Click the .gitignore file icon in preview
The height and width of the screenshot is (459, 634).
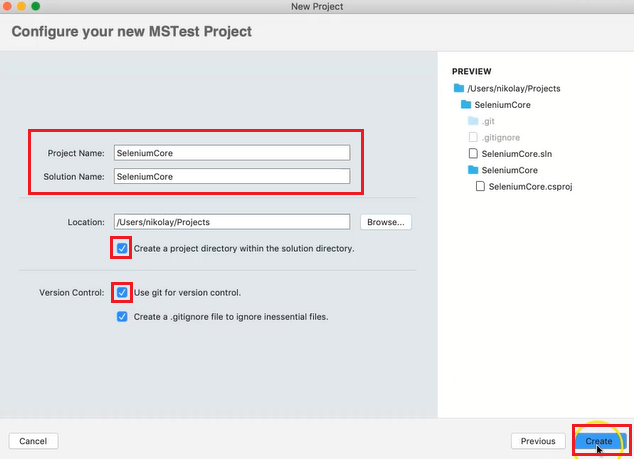click(x=473, y=137)
